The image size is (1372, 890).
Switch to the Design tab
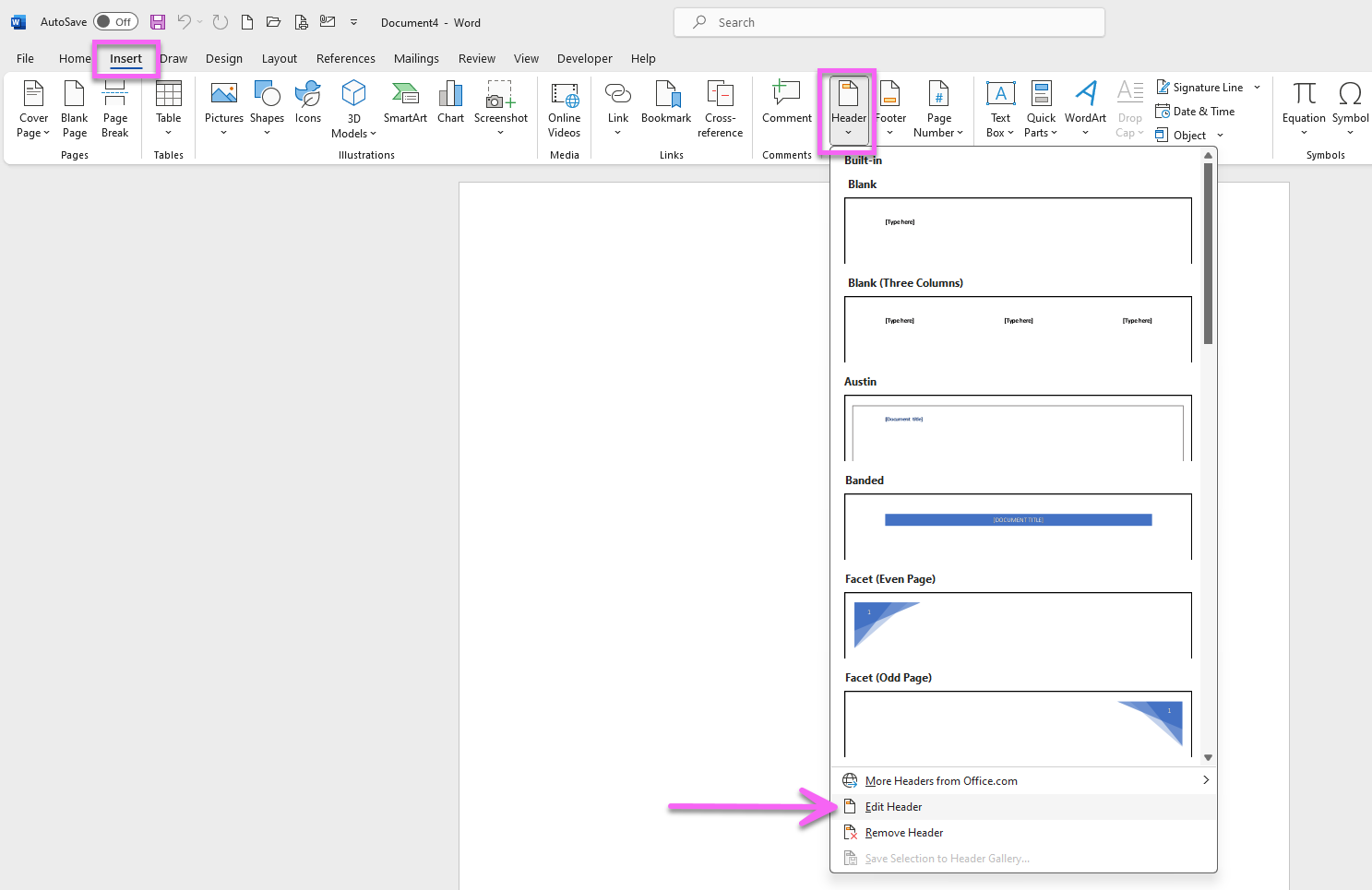(x=224, y=58)
